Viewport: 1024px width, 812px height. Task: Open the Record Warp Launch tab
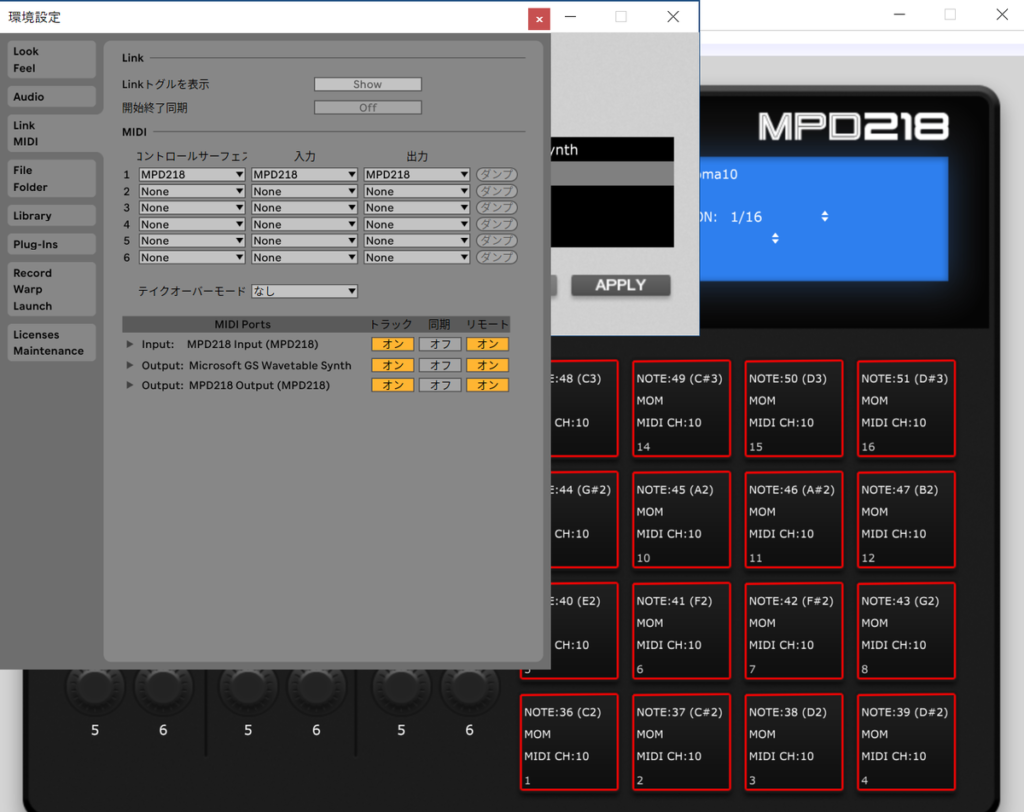(52, 289)
